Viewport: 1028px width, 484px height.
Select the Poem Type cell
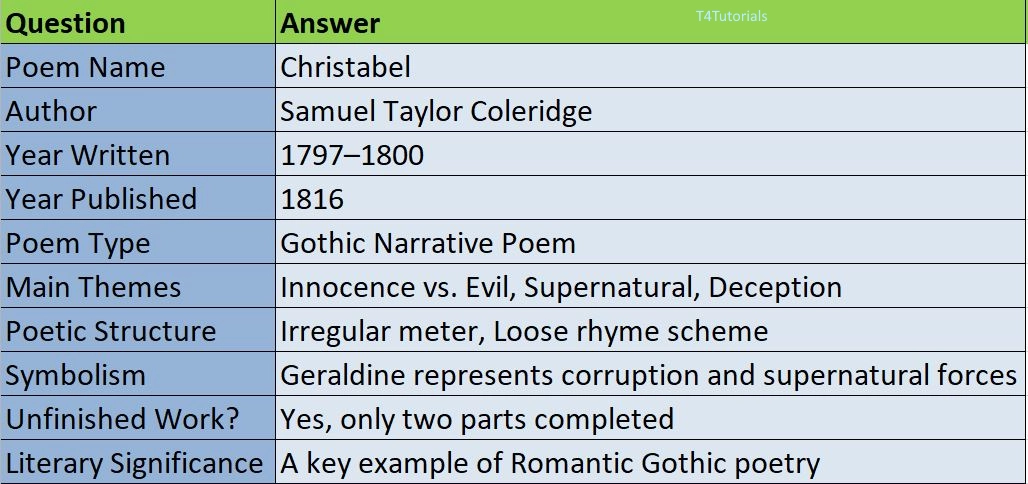(x=138, y=242)
